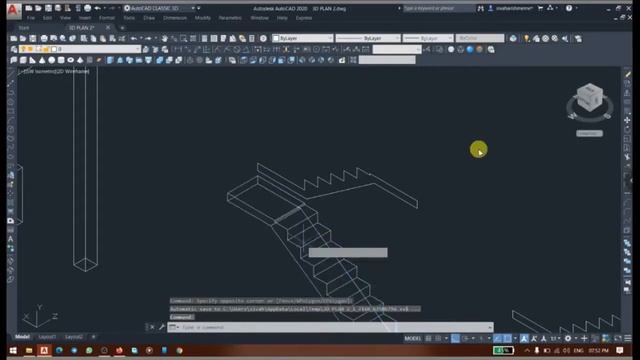This screenshot has width=640, height=360.
Task: Toggle Clean Screen in status bar
Action: [618, 338]
